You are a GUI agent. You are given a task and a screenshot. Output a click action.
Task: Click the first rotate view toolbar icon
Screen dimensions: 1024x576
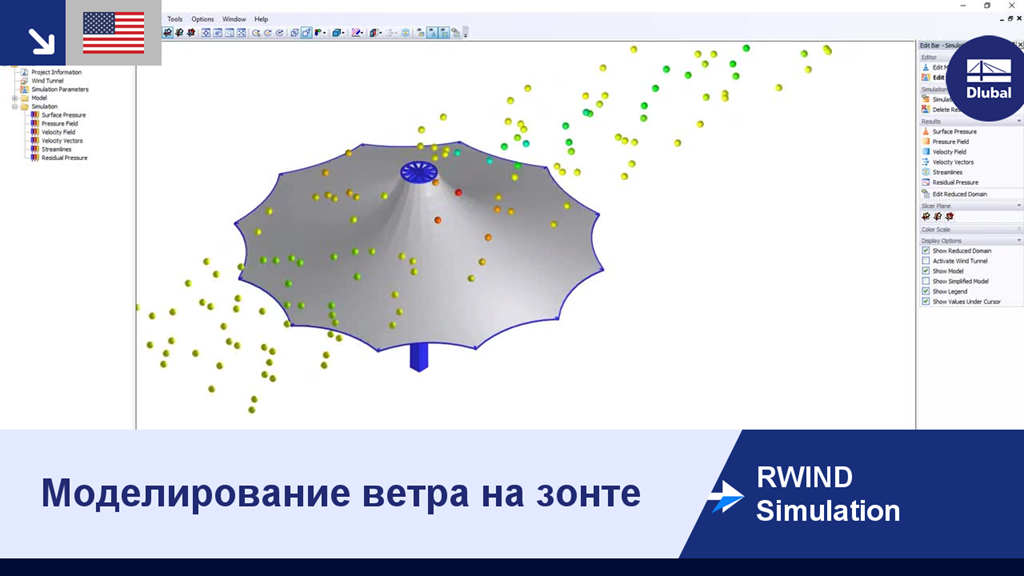pos(256,33)
